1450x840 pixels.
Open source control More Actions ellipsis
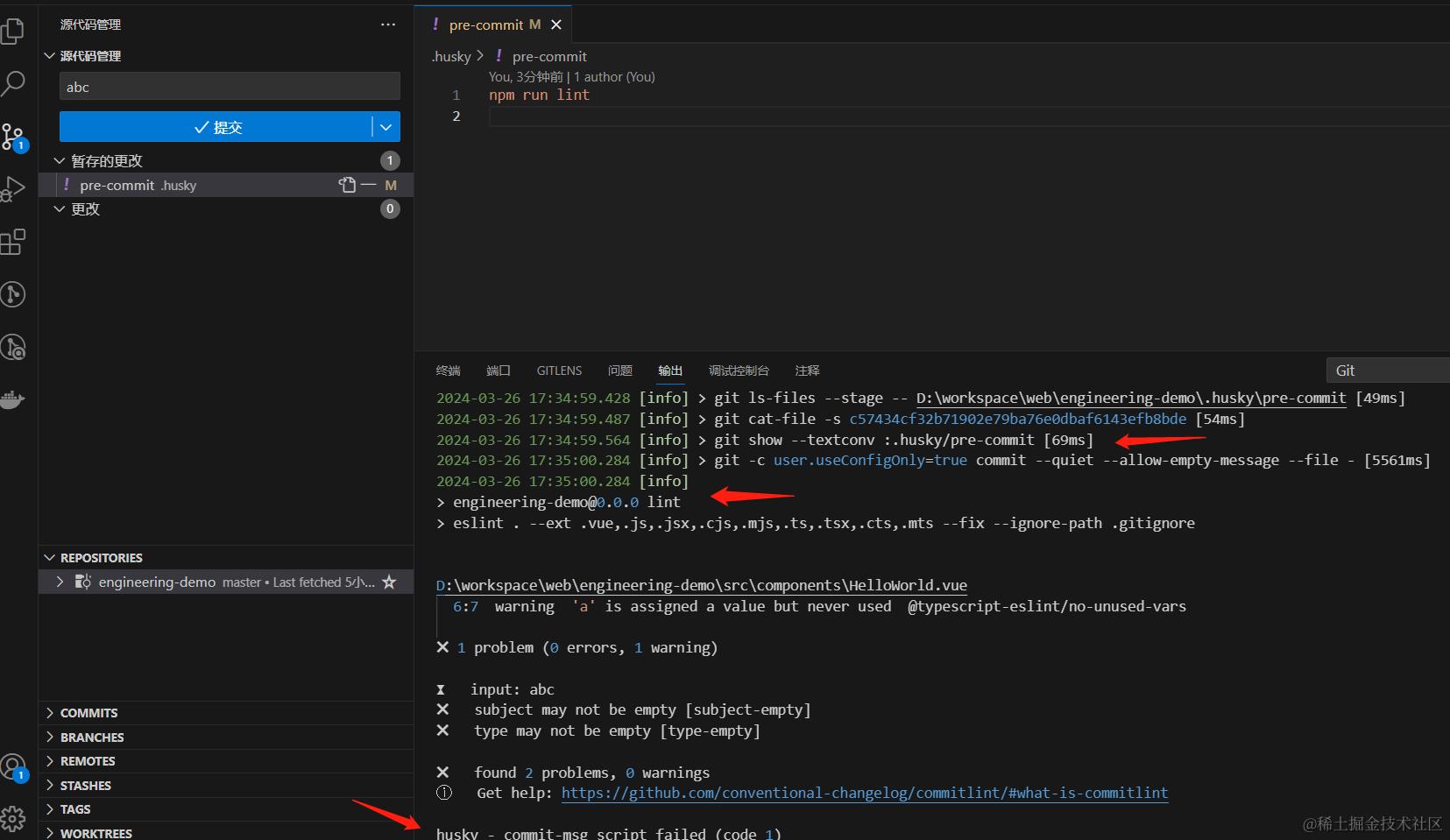click(x=388, y=25)
